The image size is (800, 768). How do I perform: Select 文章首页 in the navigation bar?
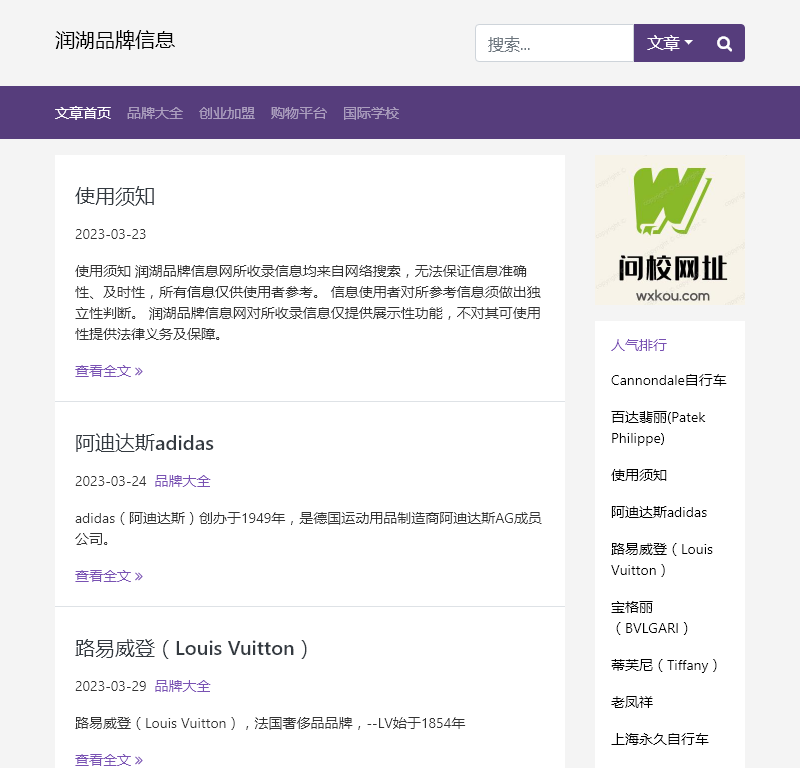[x=82, y=113]
